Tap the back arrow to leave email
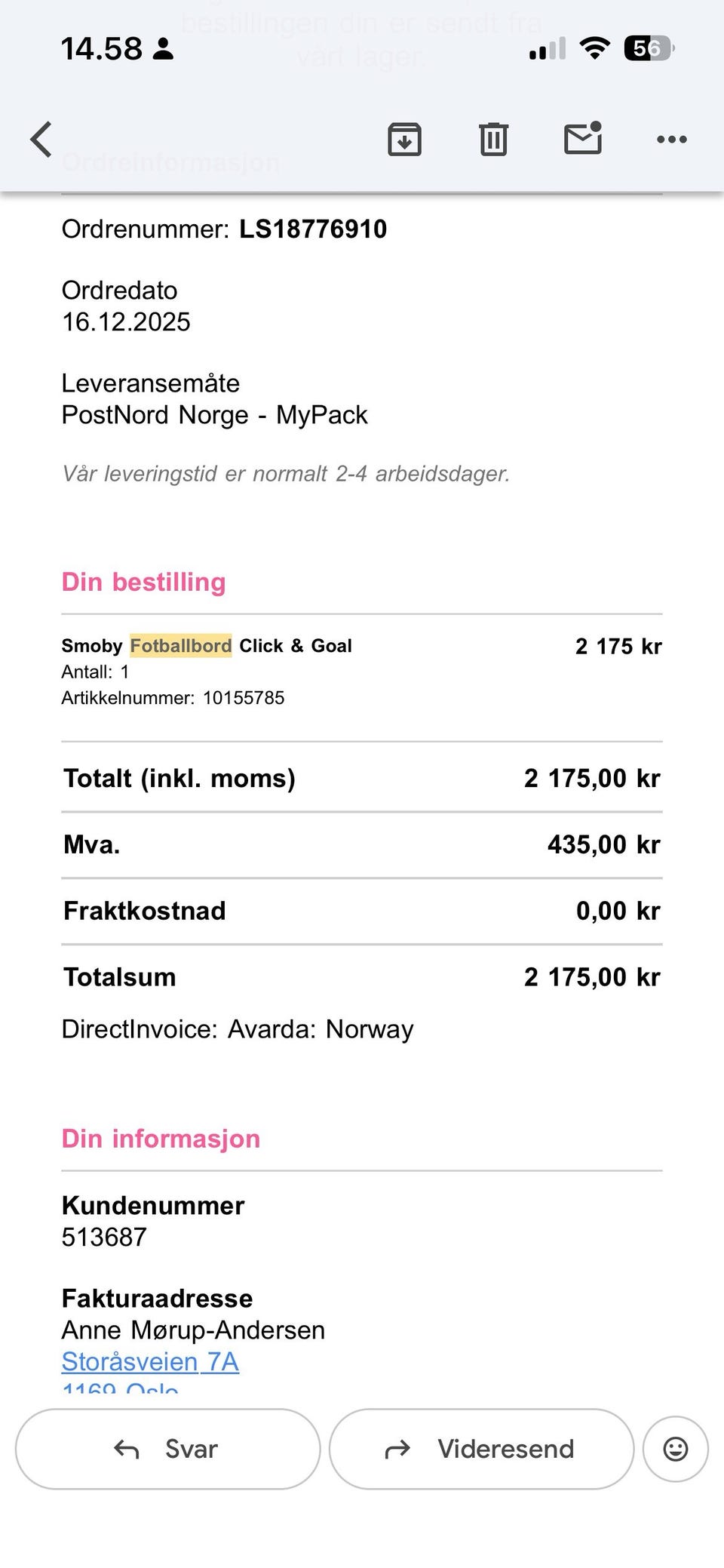This screenshot has width=724, height=1568. [41, 140]
